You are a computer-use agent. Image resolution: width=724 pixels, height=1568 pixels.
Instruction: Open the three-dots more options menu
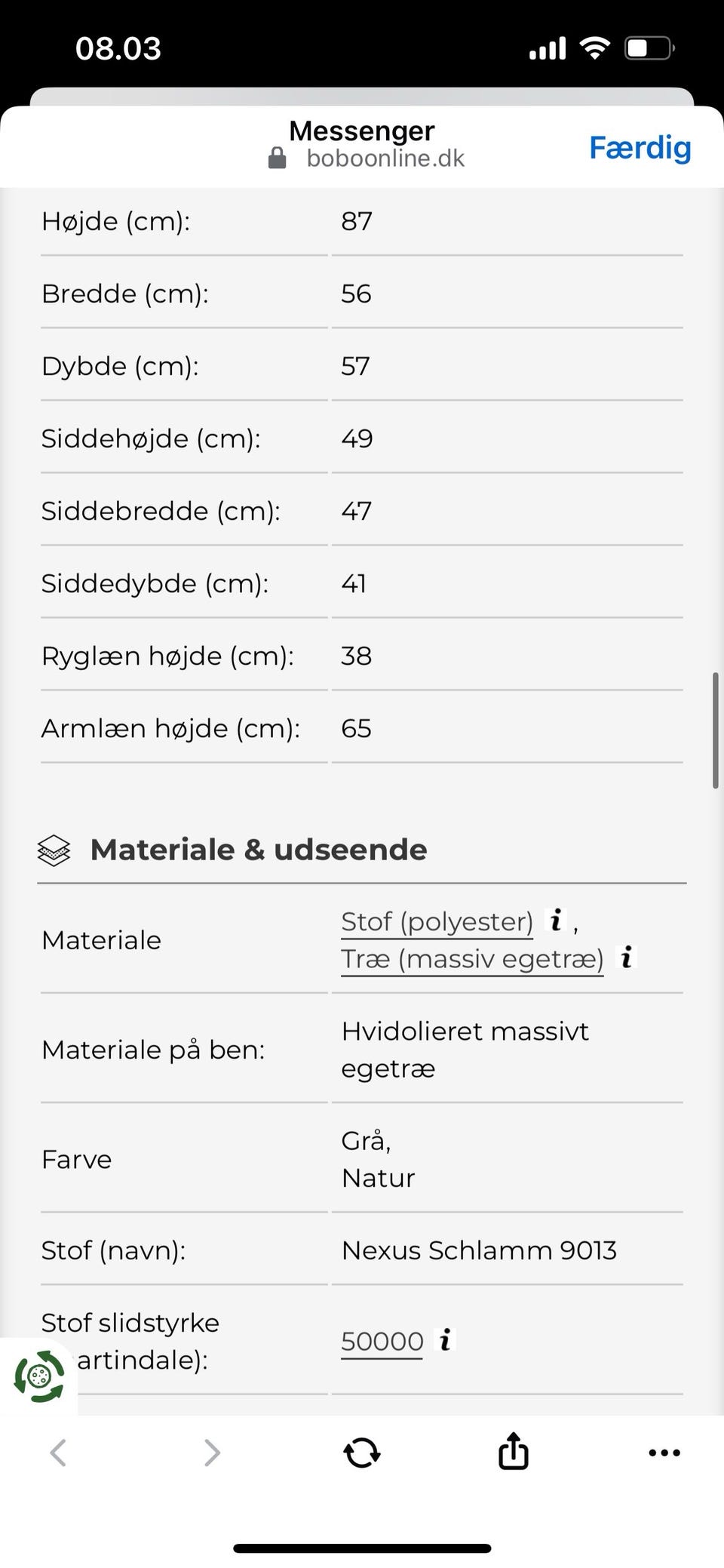pyautogui.click(x=664, y=1452)
